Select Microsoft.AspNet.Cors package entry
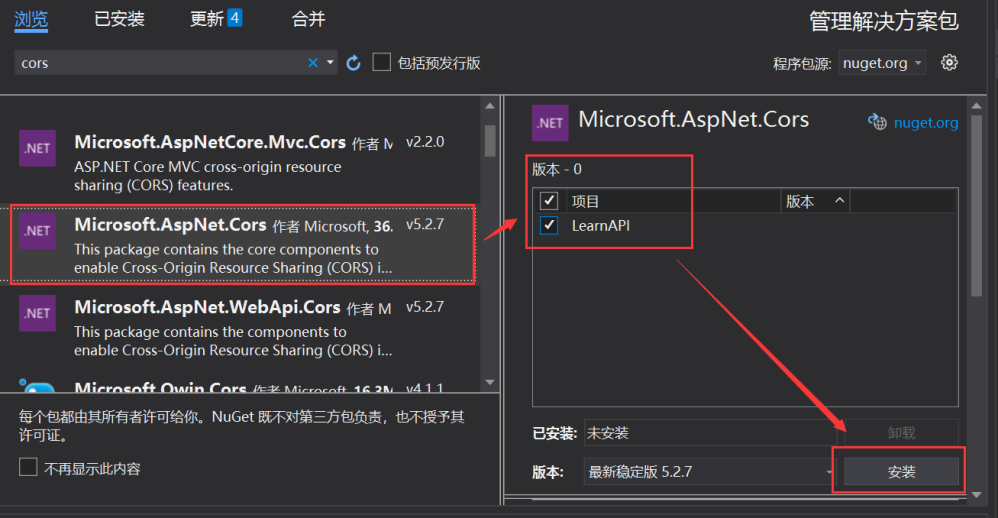 [x=242, y=244]
